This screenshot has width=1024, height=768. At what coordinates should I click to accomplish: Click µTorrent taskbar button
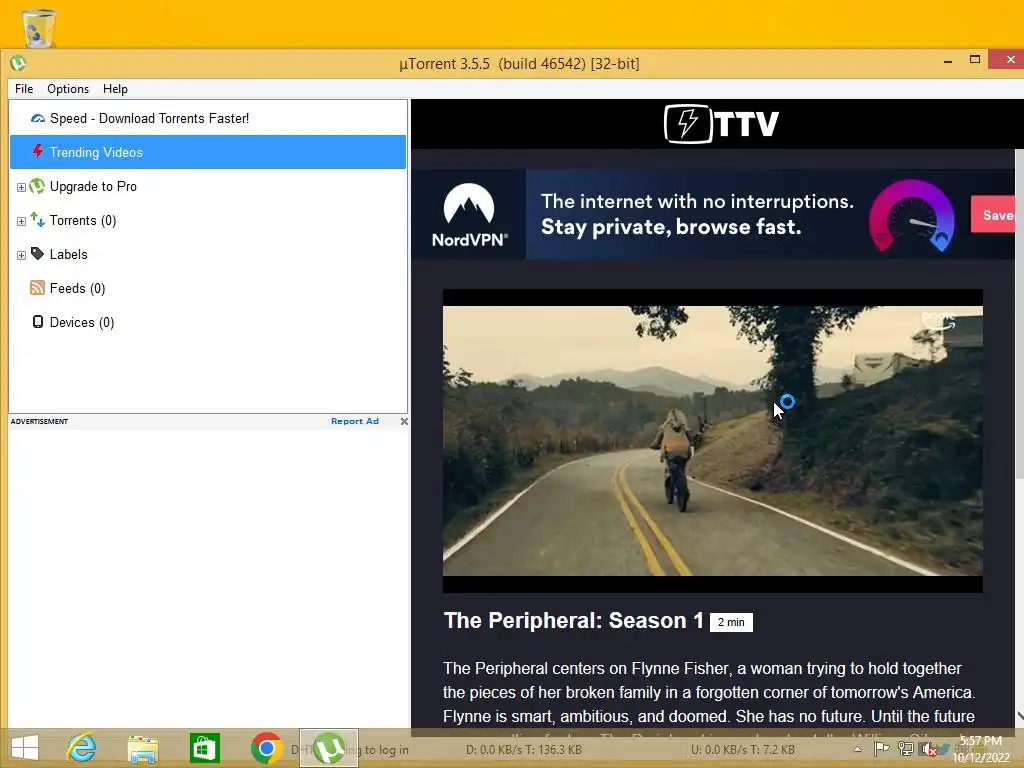point(328,748)
